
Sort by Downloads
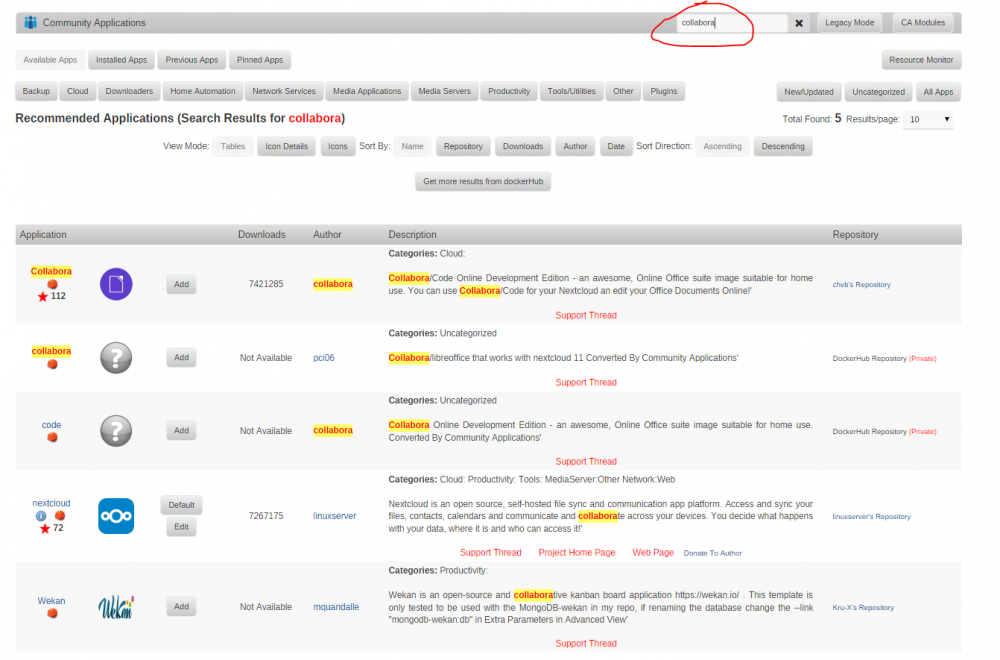coord(523,146)
